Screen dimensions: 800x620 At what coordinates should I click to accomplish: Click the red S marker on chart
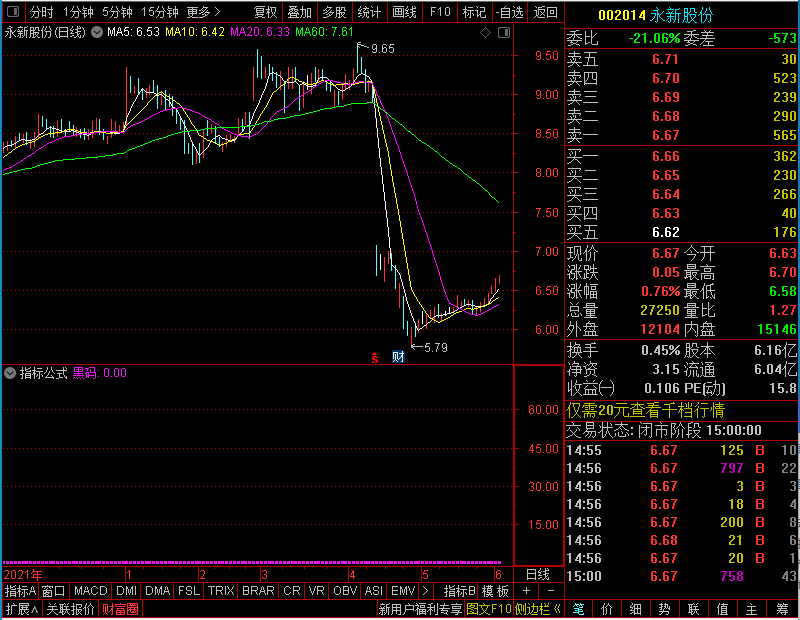pyautogui.click(x=375, y=358)
